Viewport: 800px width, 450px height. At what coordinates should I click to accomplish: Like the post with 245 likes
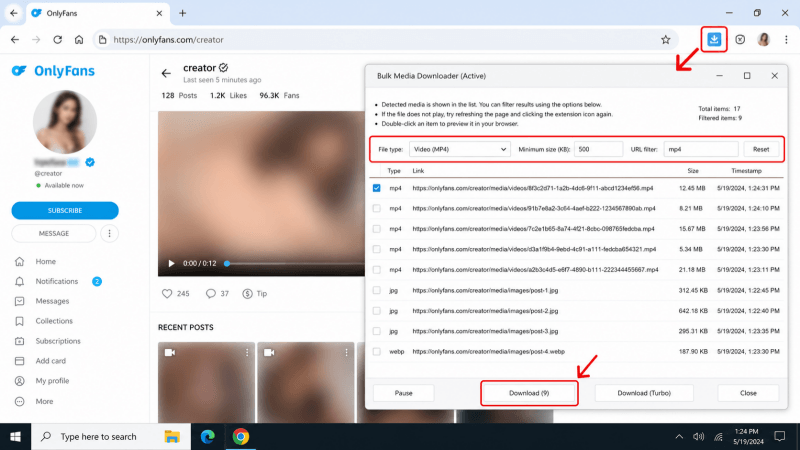(x=167, y=293)
